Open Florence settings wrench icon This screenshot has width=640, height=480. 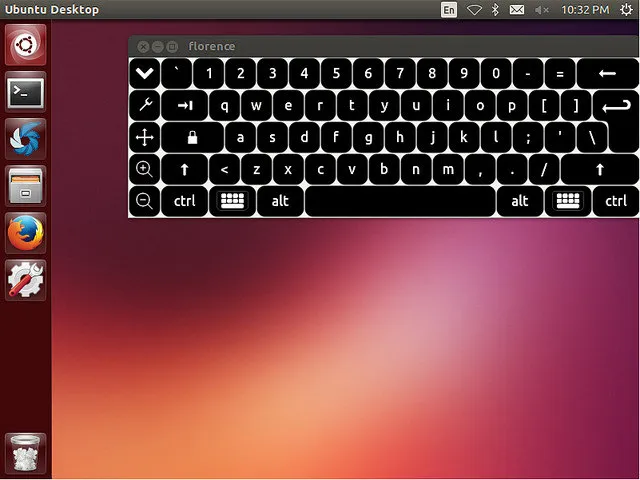coord(144,105)
